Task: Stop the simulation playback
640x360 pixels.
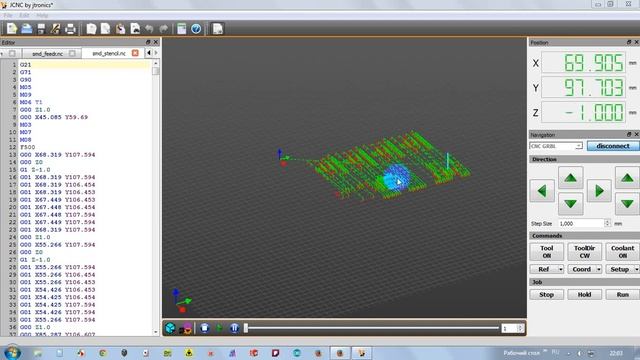Action: coord(204,328)
